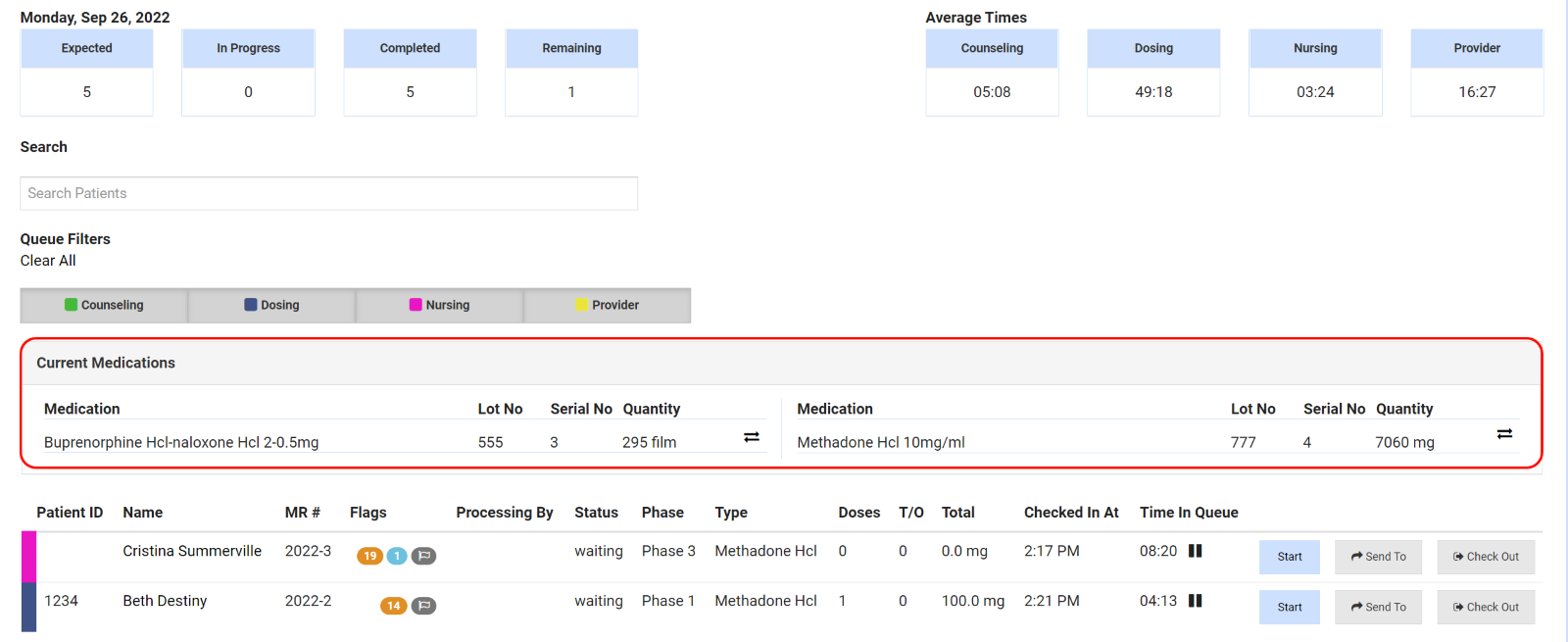Viewport: 1568px width, 642px height.
Task: Select MR number 2022-2
Action: point(308,601)
